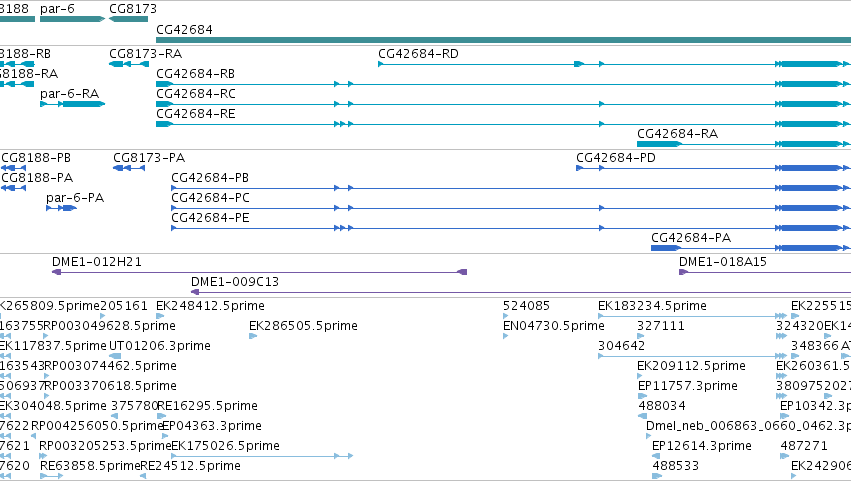Screen dimensions: 851x481
Task: Click the CG42684-PA coding exon block
Action: (x=665, y=248)
